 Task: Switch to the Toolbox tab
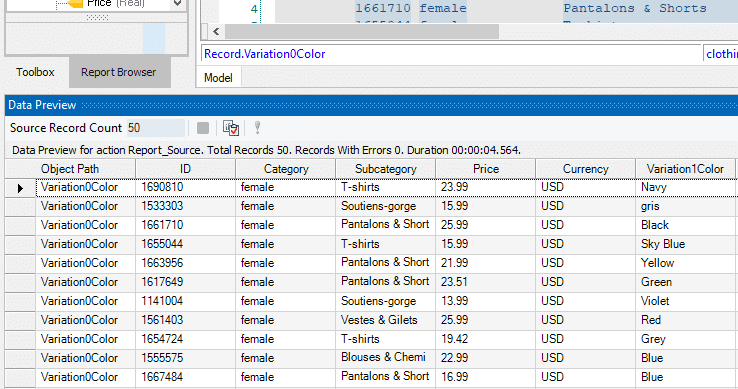pos(35,72)
